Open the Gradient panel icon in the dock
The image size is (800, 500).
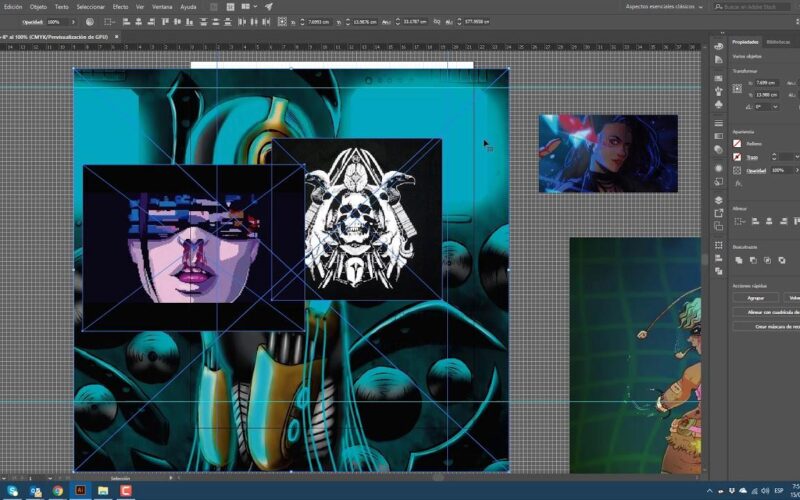point(719,136)
